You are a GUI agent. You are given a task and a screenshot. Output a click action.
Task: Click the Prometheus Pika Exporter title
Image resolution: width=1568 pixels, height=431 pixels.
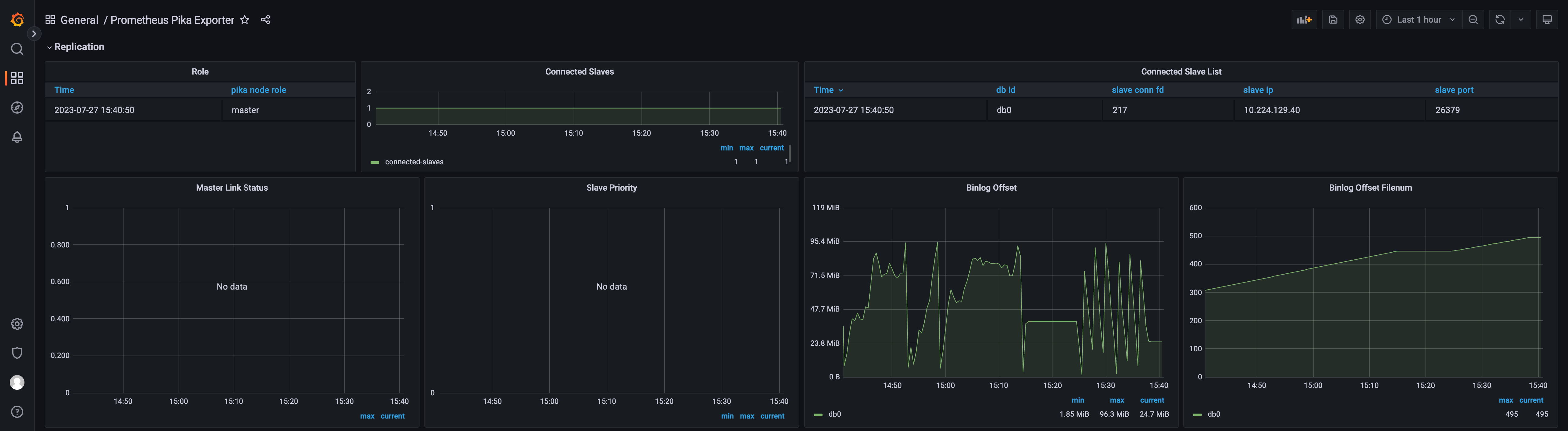pos(172,20)
